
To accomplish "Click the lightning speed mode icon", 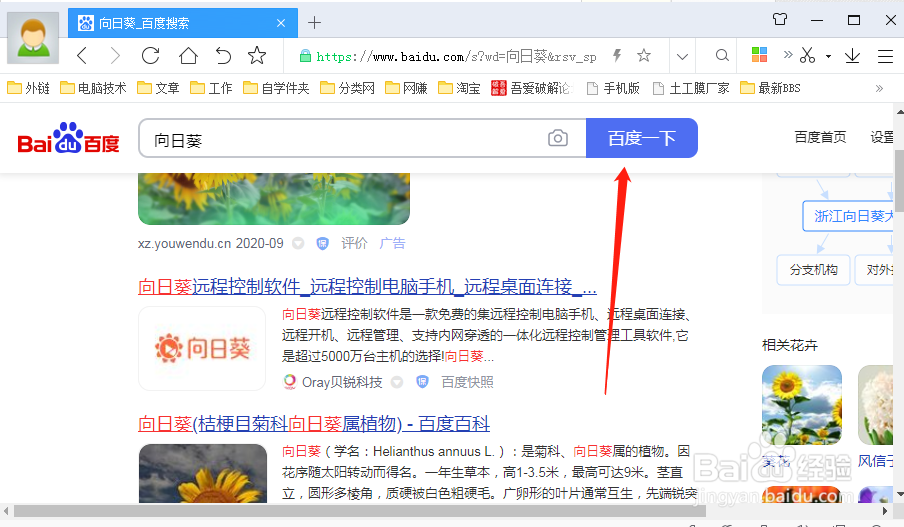I will coord(617,55).
